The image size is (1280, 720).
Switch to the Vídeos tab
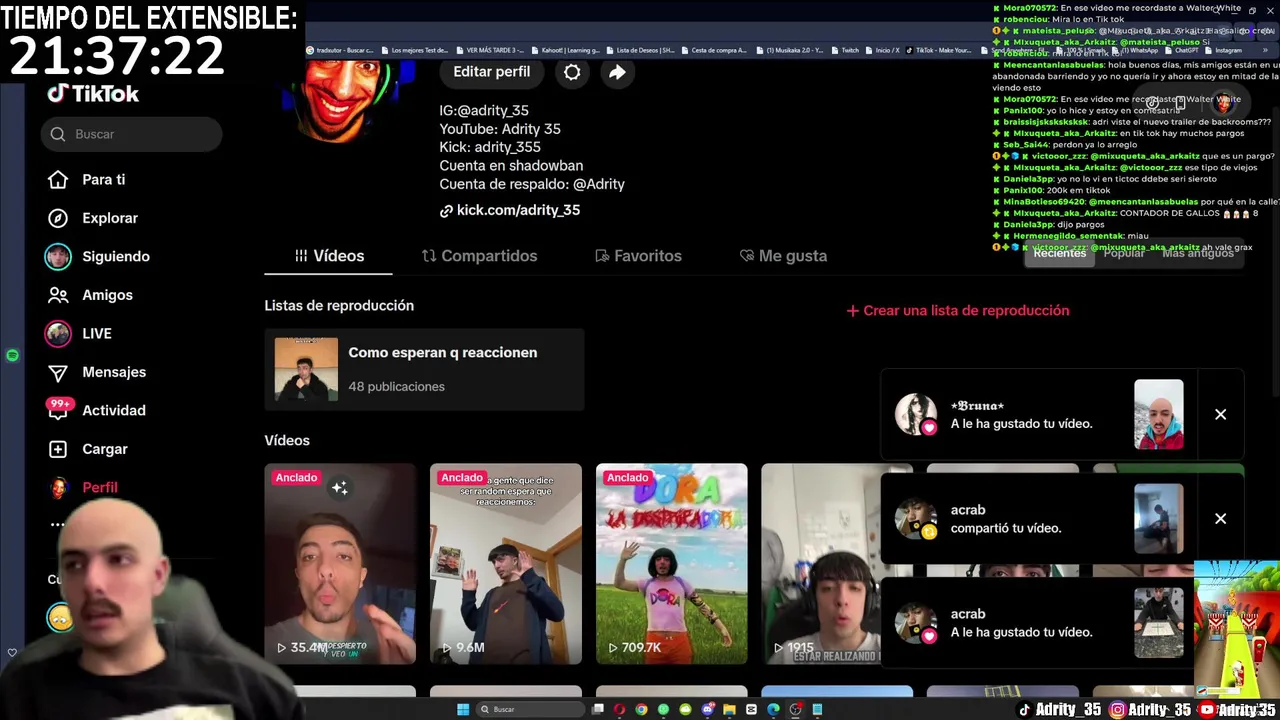coord(329,256)
